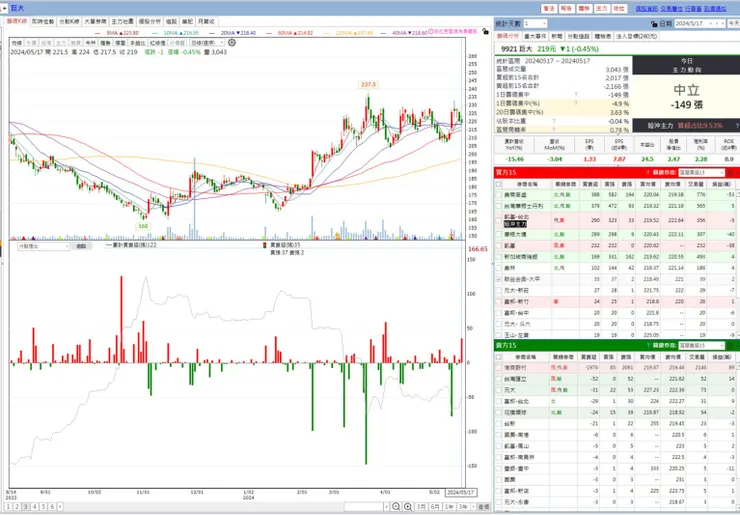Click the 均線 toggle on chart toolbar
The width and height of the screenshot is (740, 515).
pos(17,42)
